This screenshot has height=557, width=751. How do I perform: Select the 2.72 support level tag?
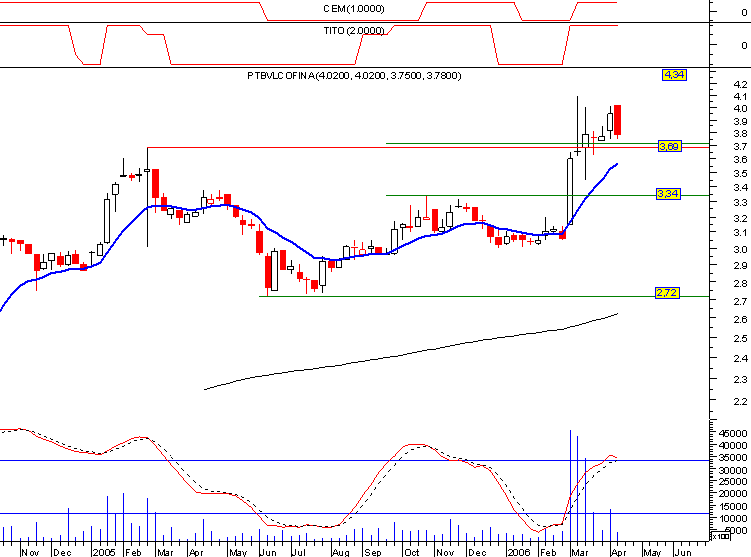[667, 293]
